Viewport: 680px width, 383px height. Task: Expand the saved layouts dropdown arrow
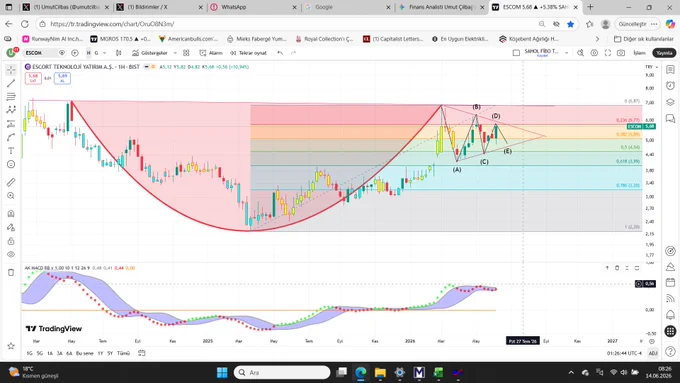tap(566, 53)
